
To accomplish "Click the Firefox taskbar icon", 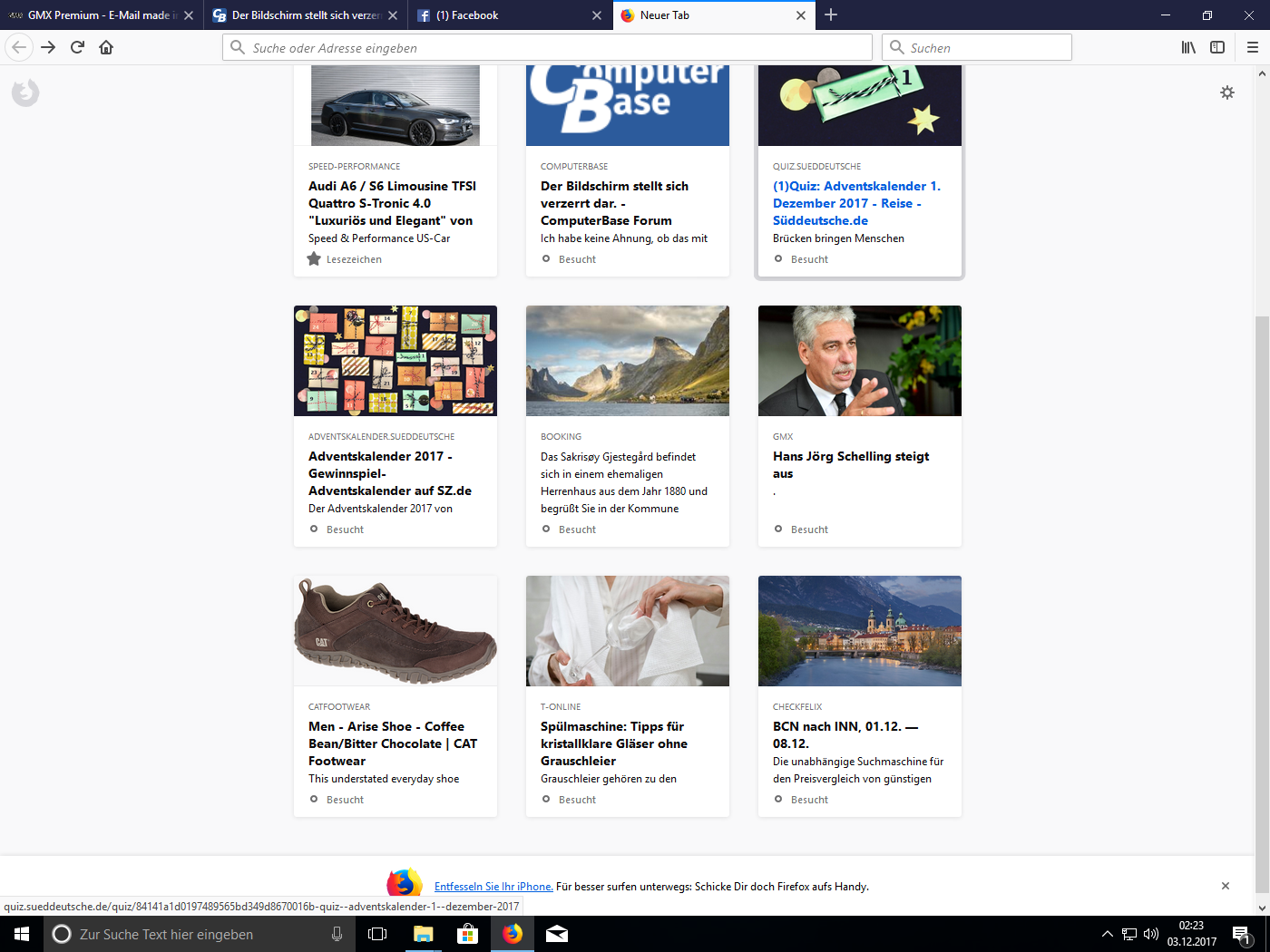I will [x=513, y=934].
